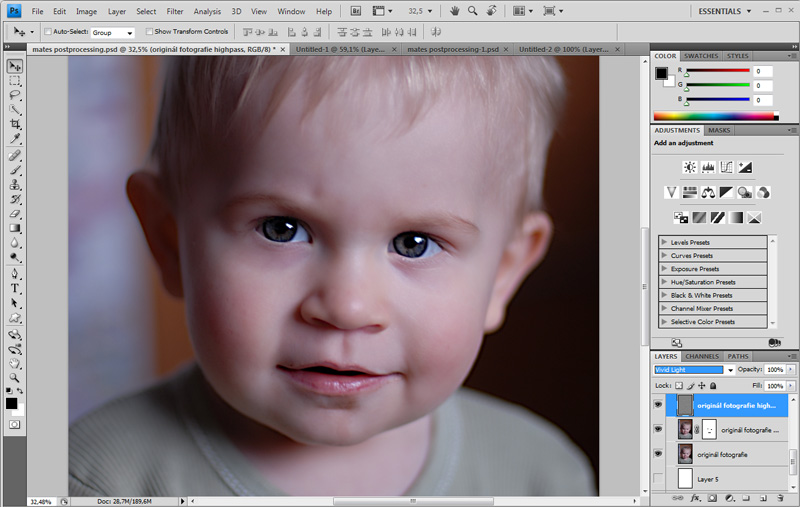Expand the Curves Presets list

coord(664,256)
